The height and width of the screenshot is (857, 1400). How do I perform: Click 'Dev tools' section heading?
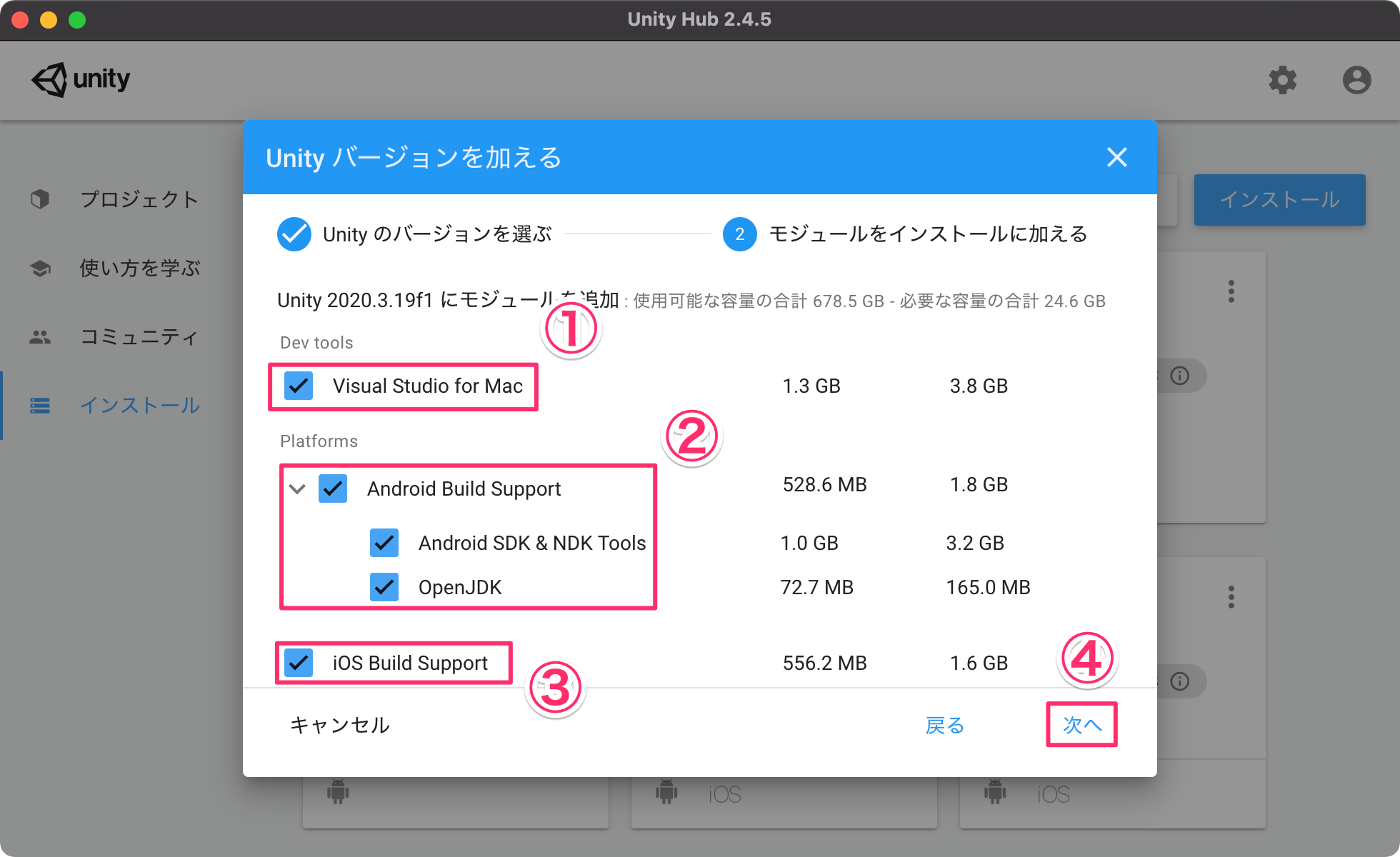316,343
